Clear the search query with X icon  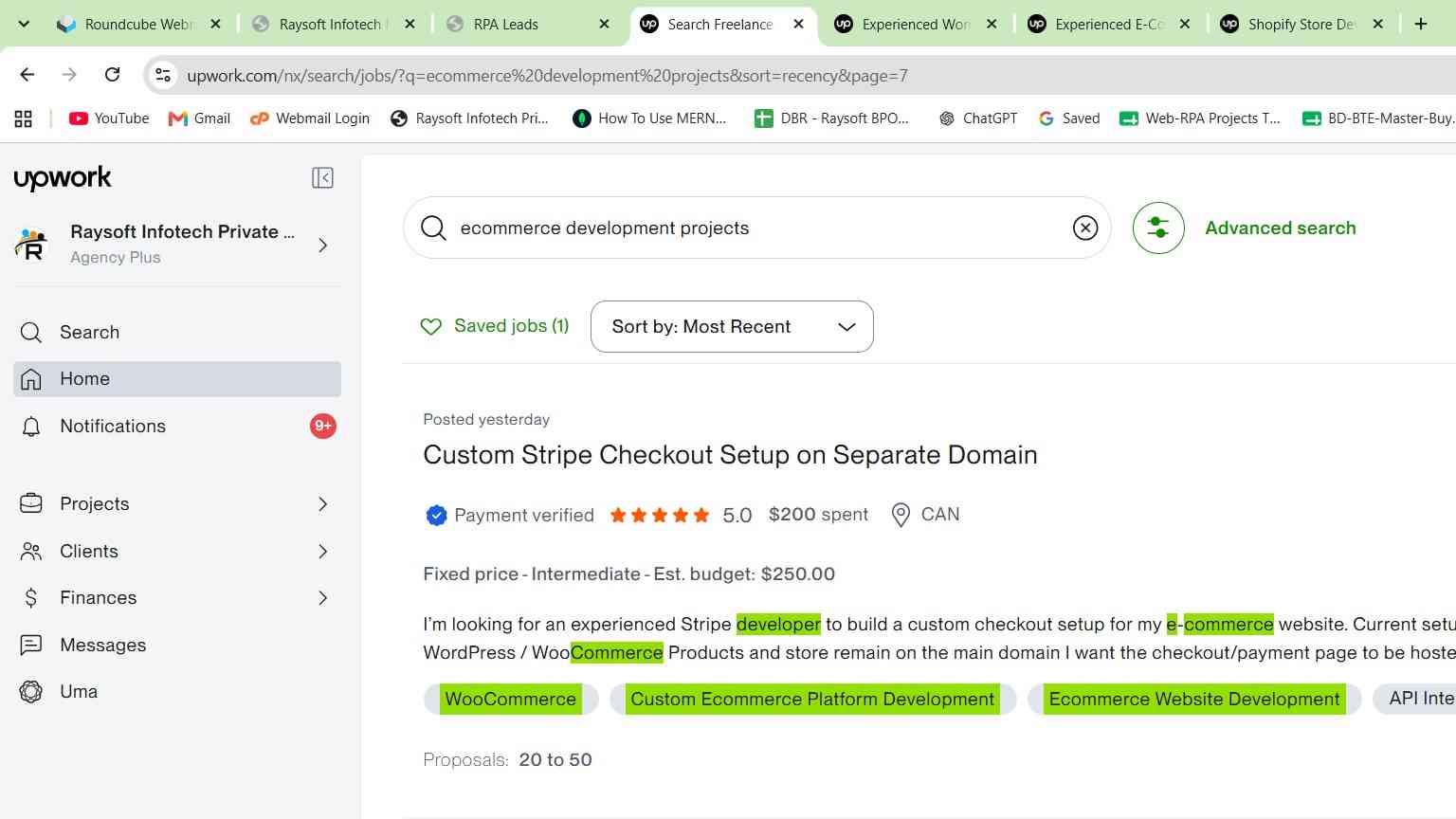[x=1085, y=227]
